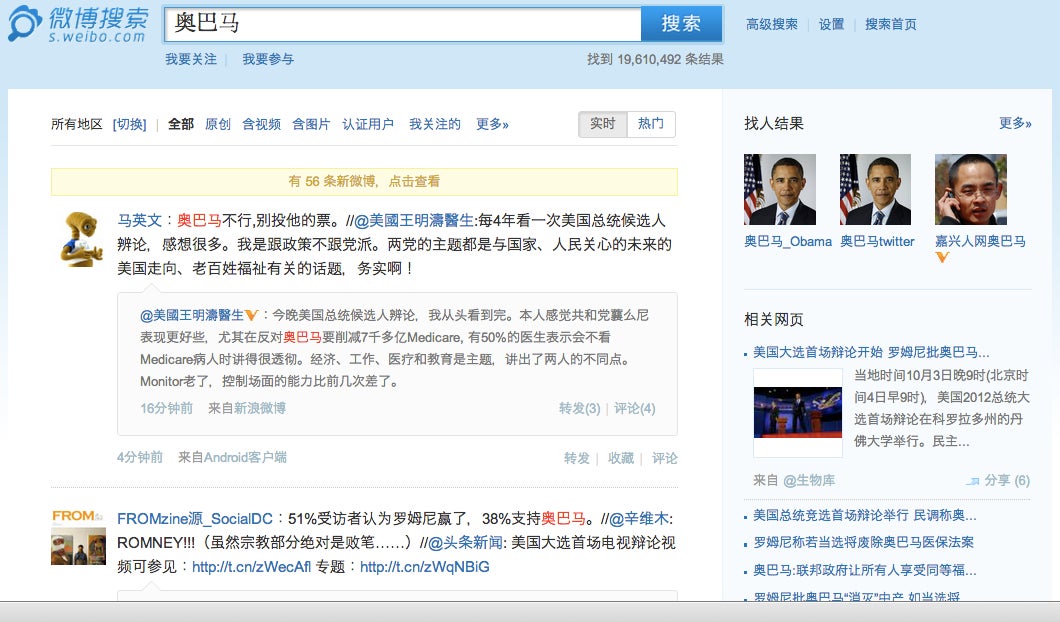Open @头条新闻 mention link
Viewport: 1060px width, 622px height.
(465, 543)
